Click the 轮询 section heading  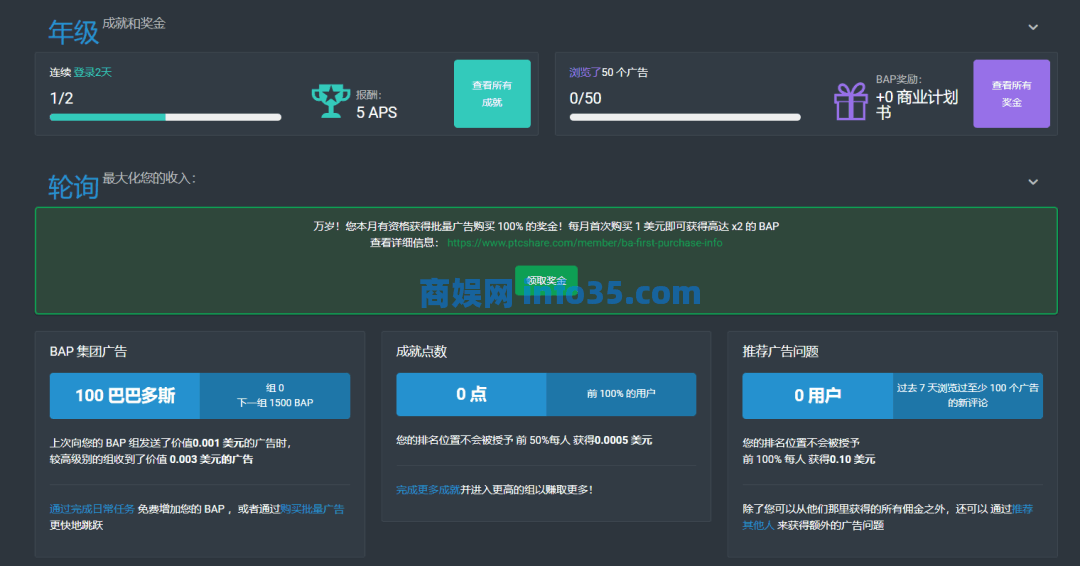click(73, 187)
